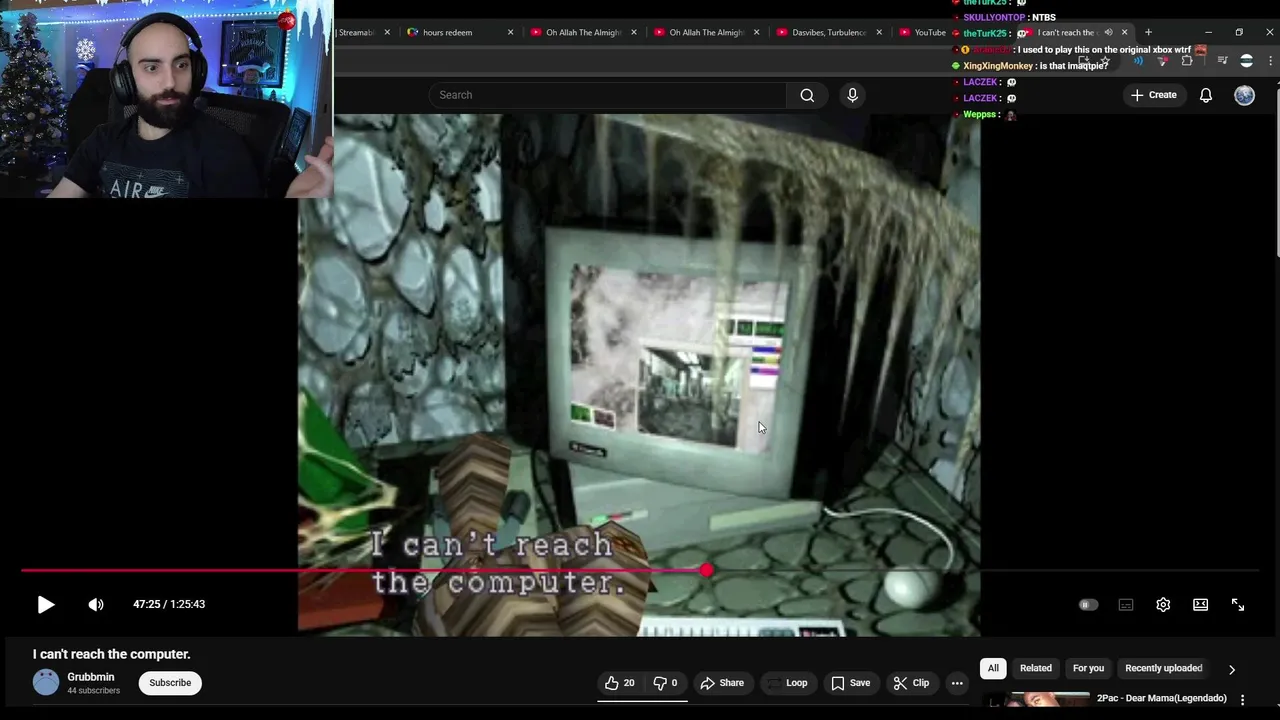Start voice search with the microphone icon
This screenshot has height=720, width=1280.
[x=852, y=95]
